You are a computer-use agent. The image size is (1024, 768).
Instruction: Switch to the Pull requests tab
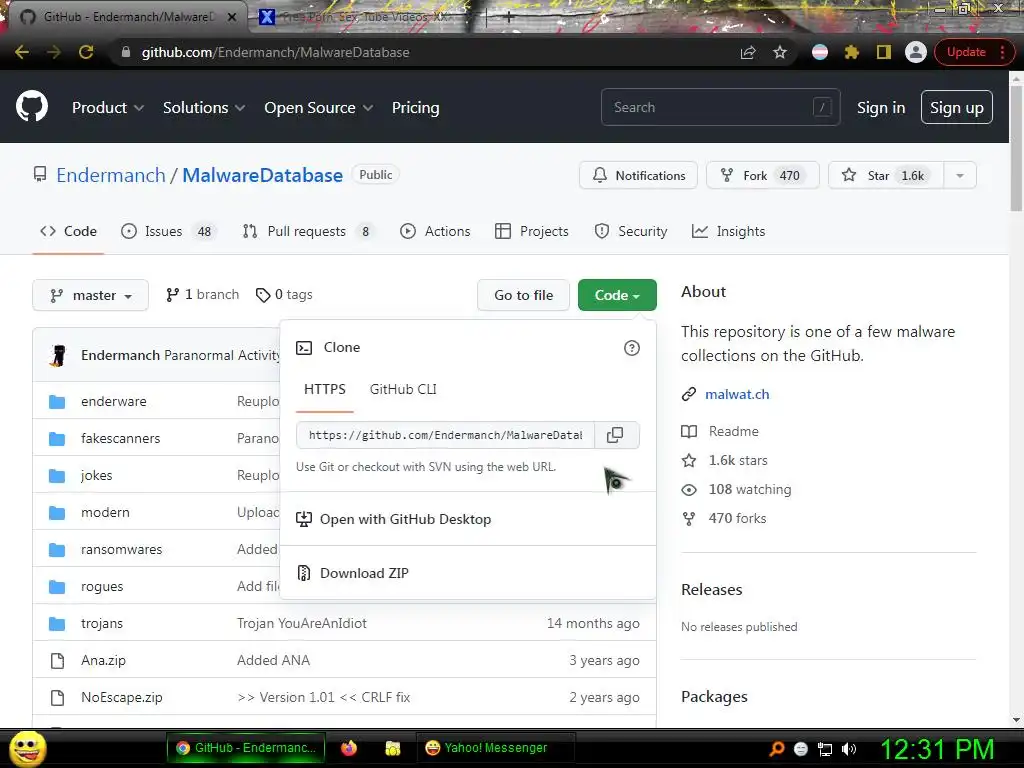[308, 231]
